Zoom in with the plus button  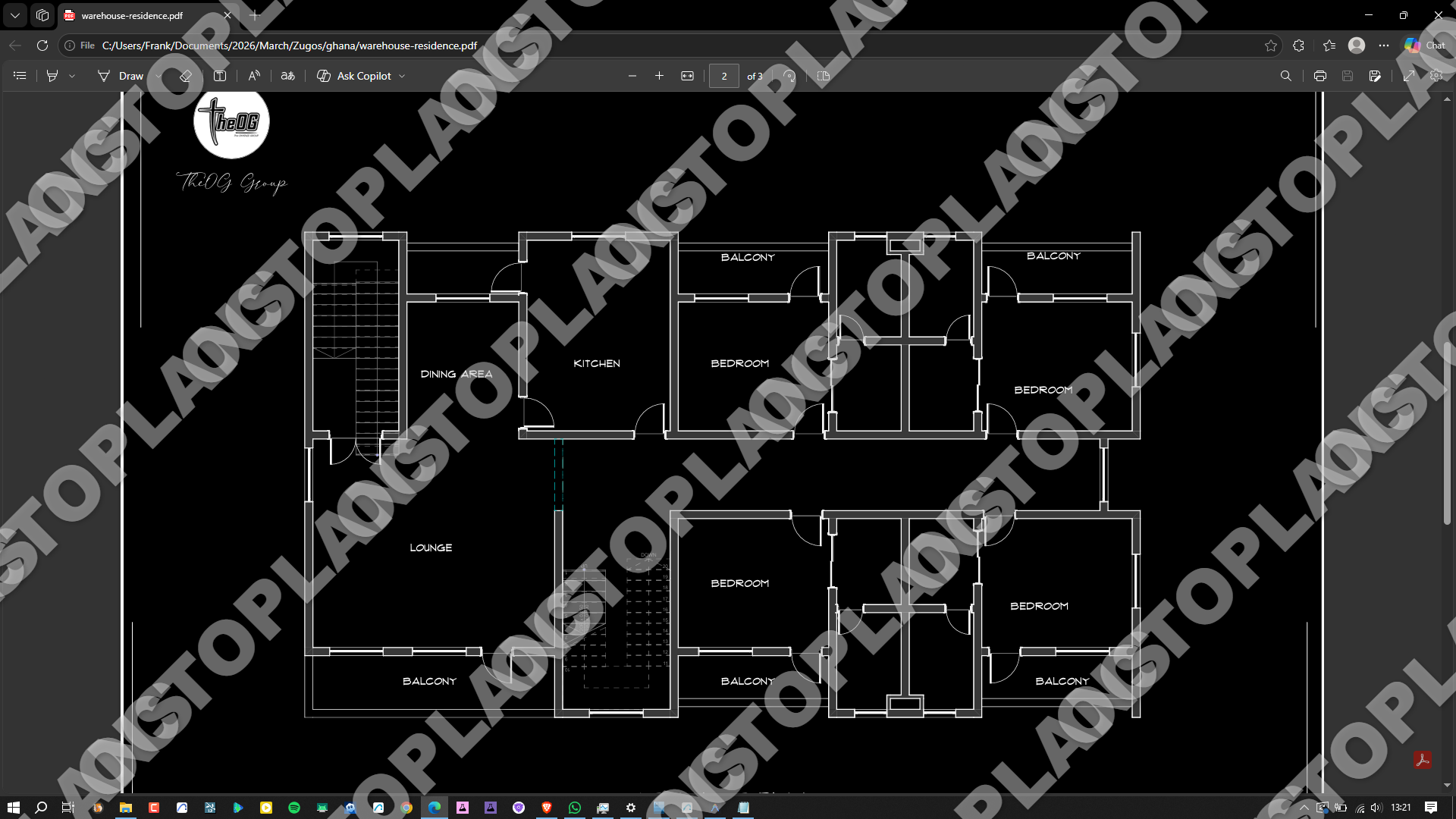click(660, 76)
